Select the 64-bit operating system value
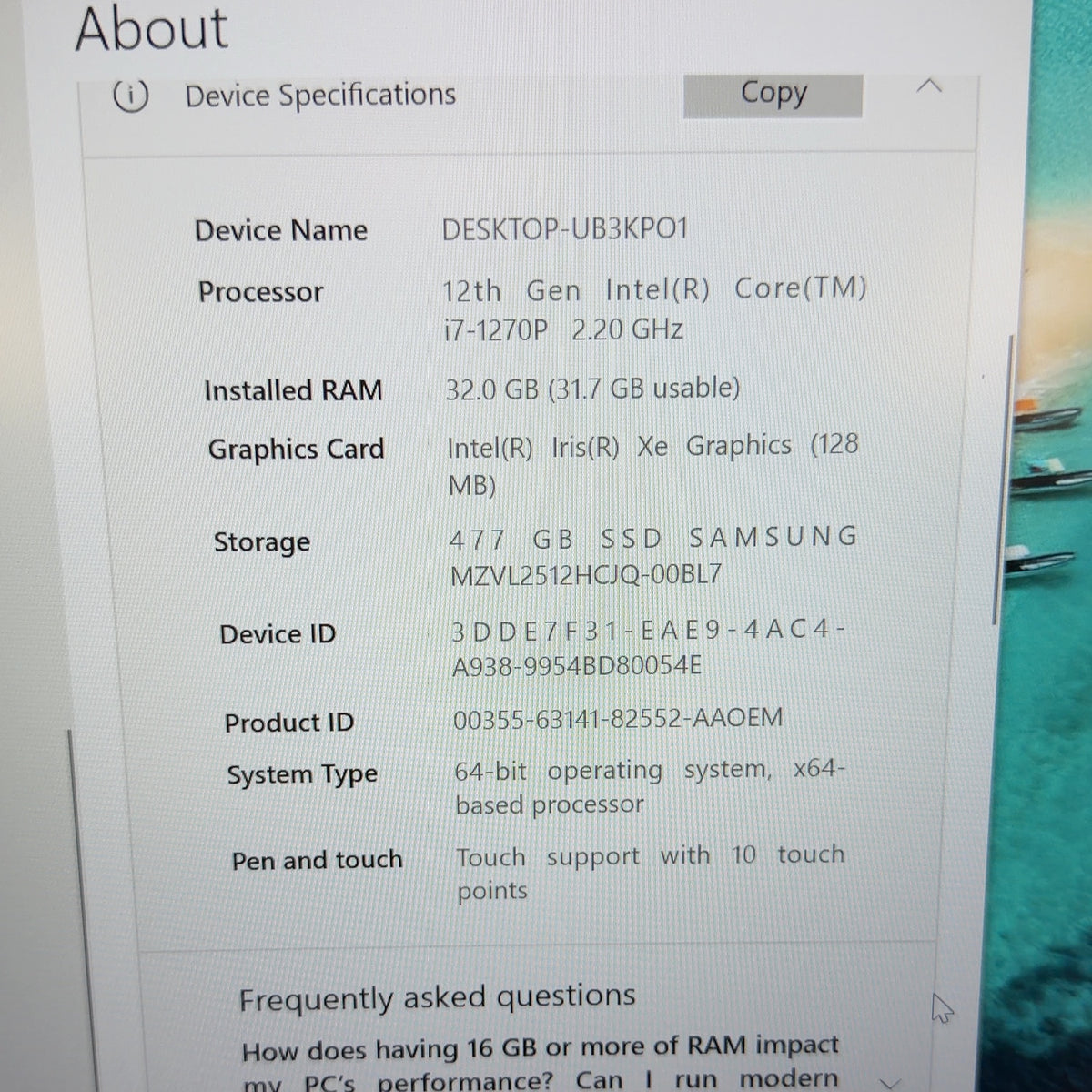 point(651,787)
